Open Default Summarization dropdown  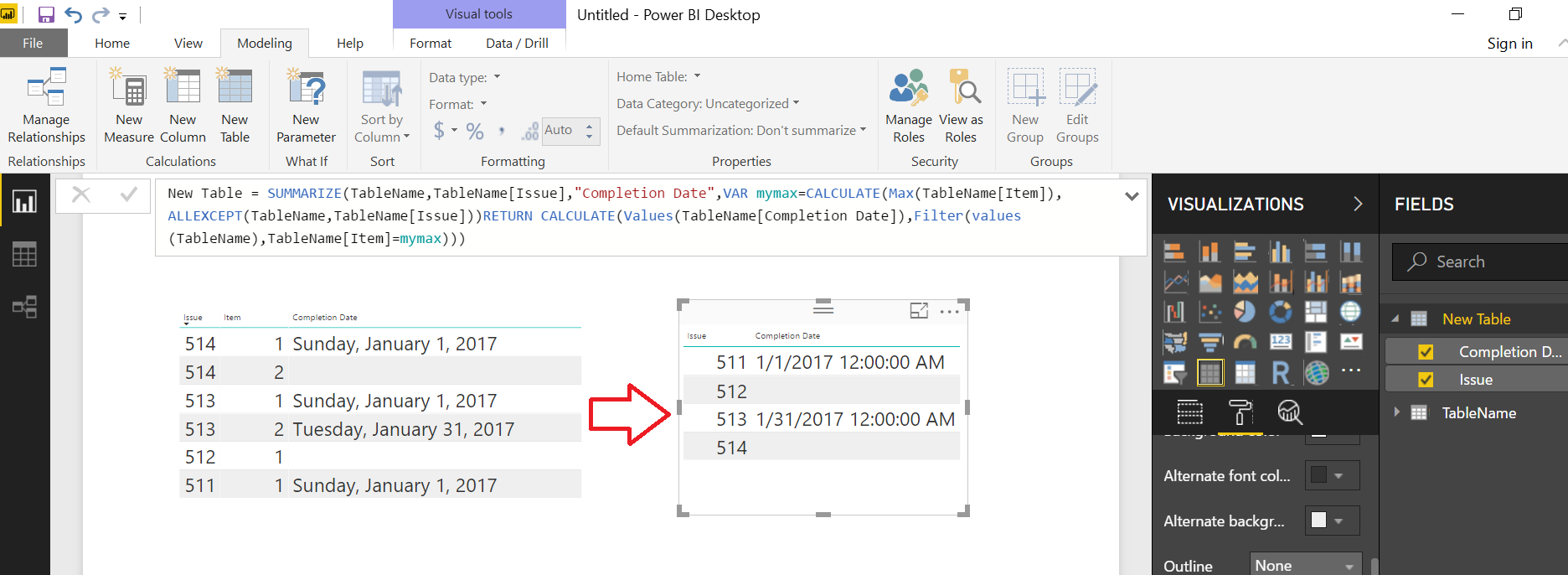(x=741, y=130)
